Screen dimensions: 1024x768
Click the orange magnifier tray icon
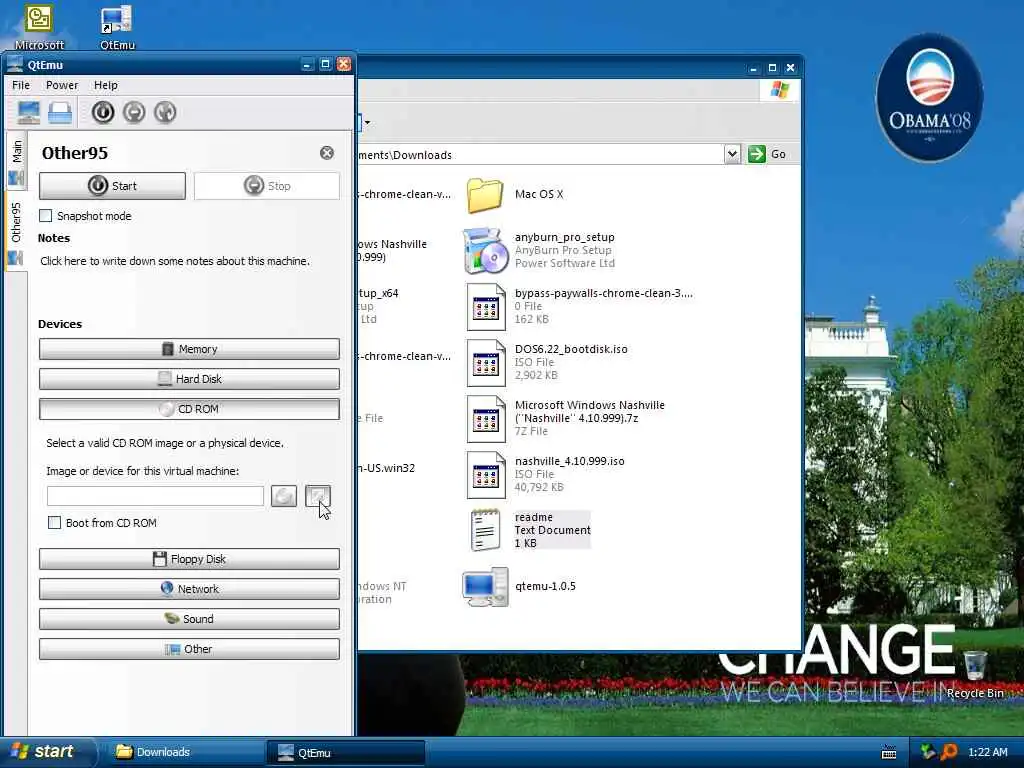[x=948, y=752]
